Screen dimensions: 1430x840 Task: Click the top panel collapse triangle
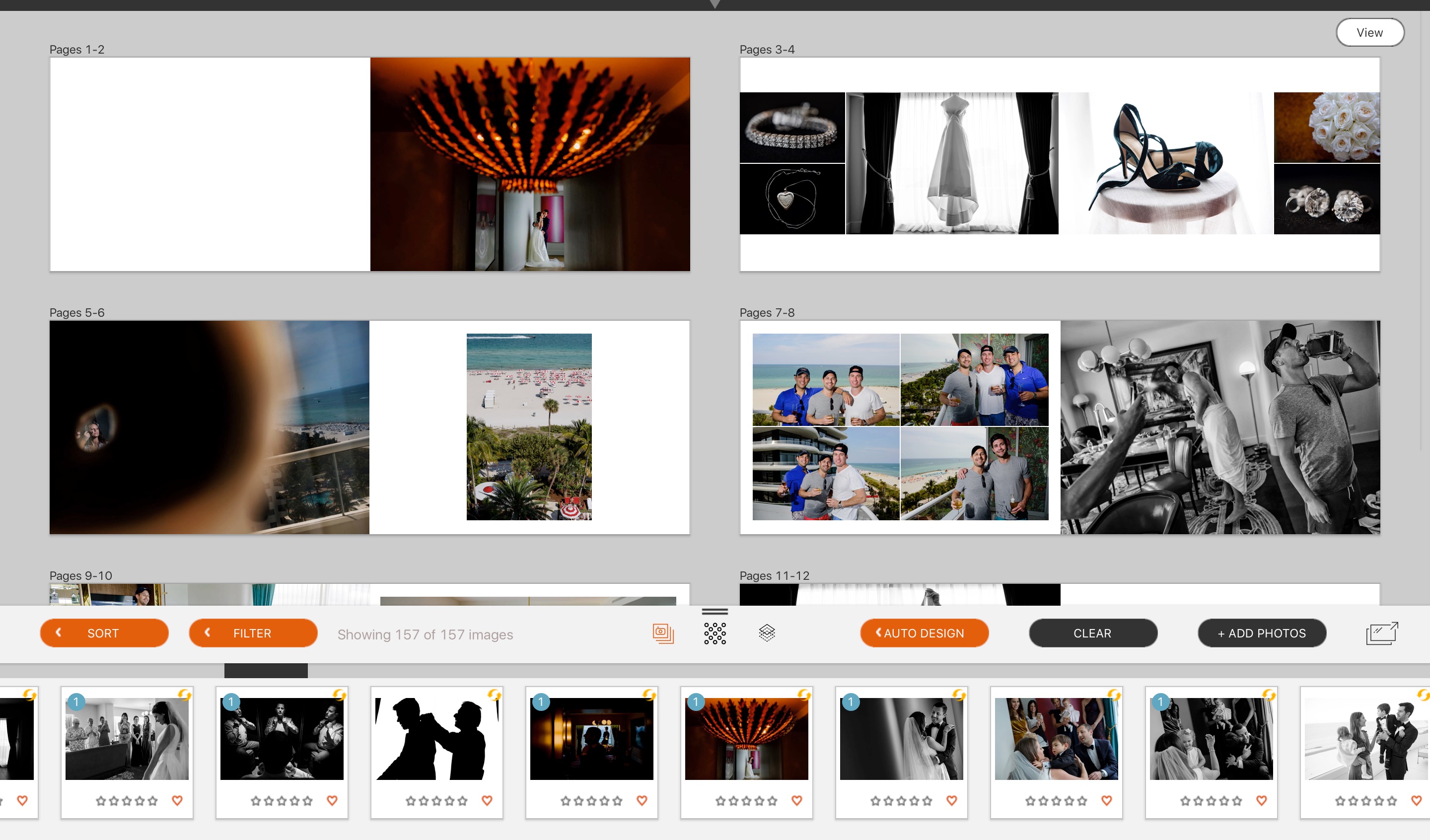[x=715, y=4]
